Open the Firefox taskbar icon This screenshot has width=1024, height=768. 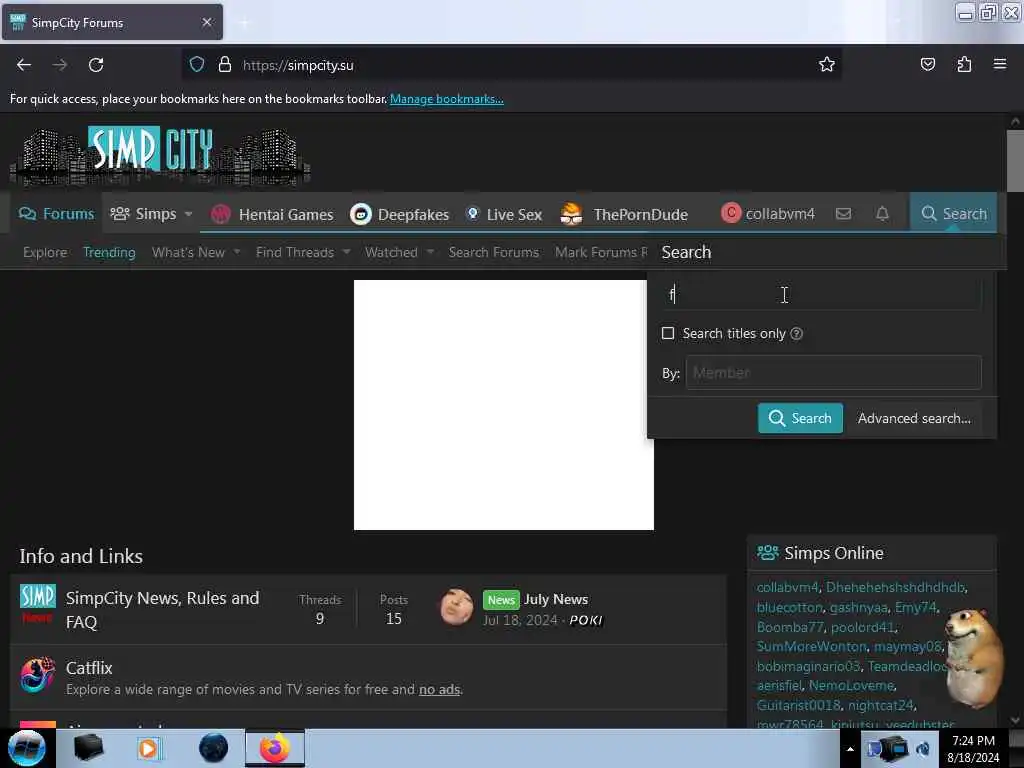tap(275, 748)
